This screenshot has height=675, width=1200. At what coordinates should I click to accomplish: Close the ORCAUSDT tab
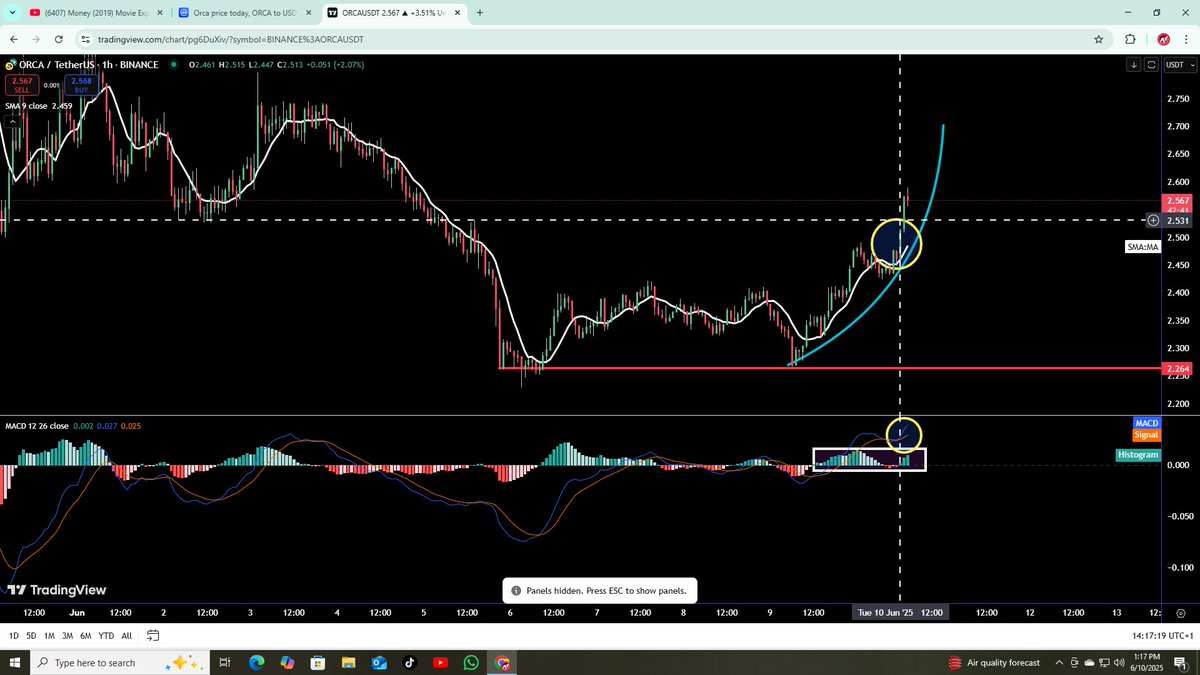click(x=456, y=13)
